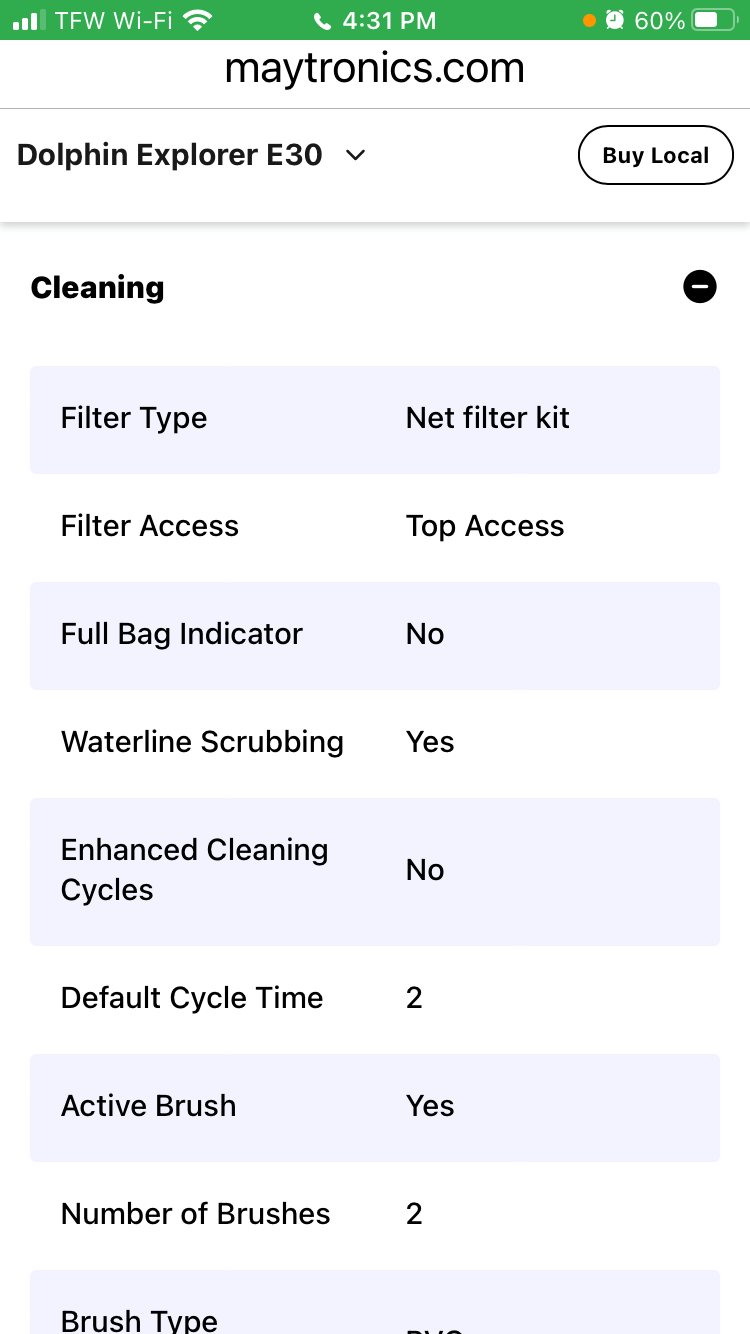Tap the maytronics.com address bar
The height and width of the screenshot is (1334, 750).
point(375,68)
